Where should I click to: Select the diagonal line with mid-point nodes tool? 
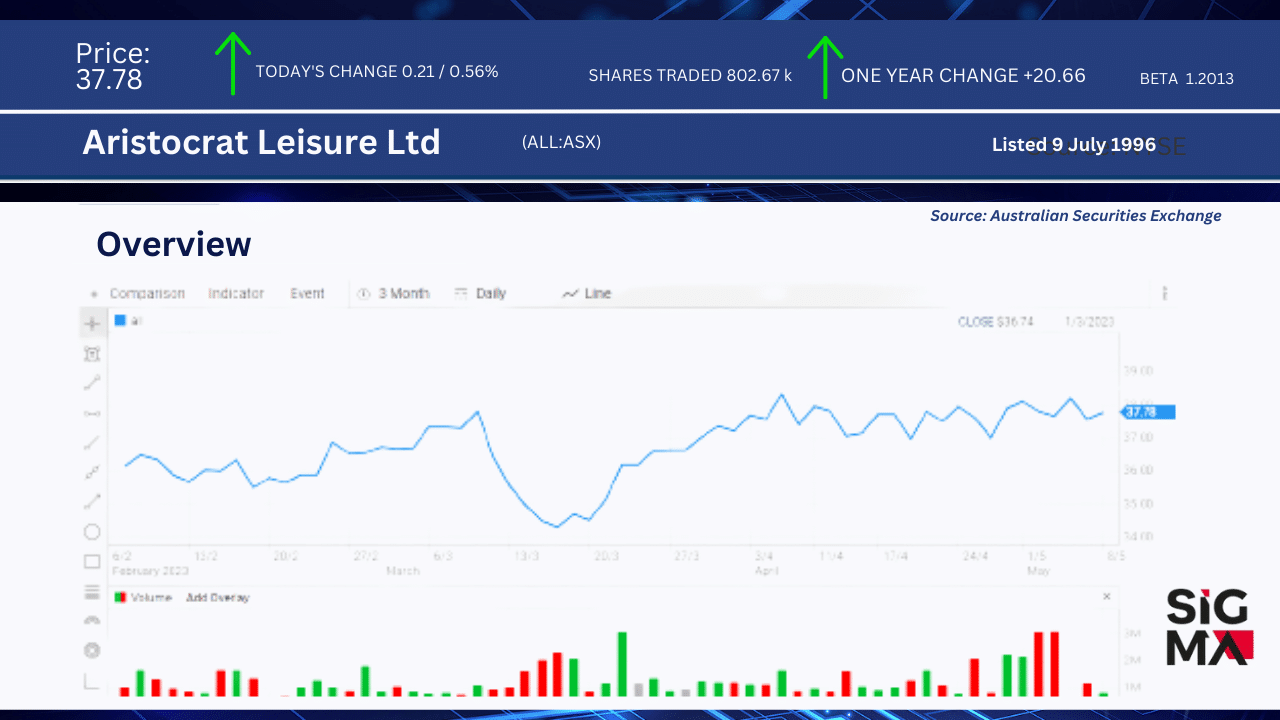pos(92,472)
